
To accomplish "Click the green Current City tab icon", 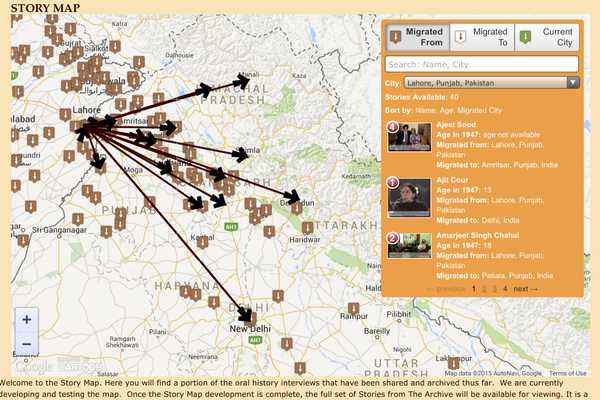I will click(525, 37).
